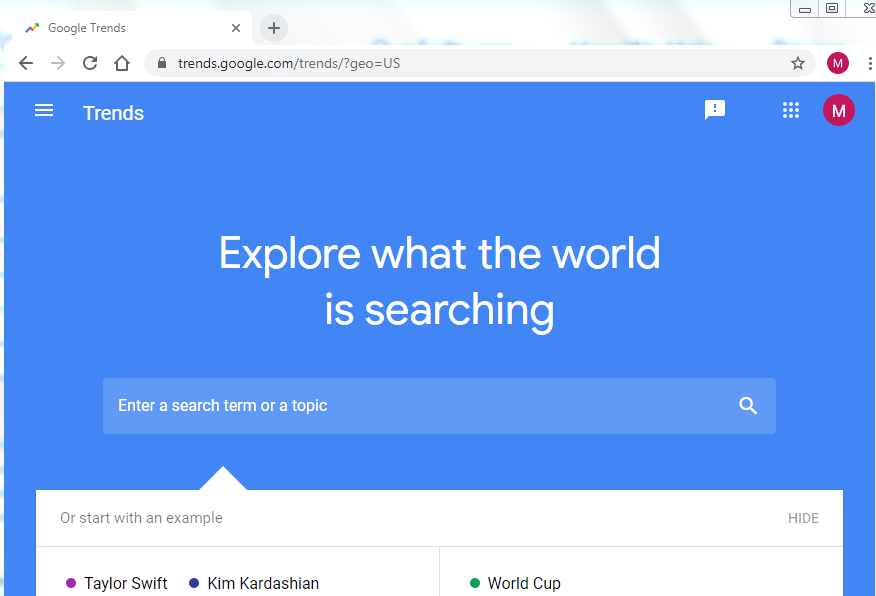Open the Google apps grid

(x=790, y=111)
